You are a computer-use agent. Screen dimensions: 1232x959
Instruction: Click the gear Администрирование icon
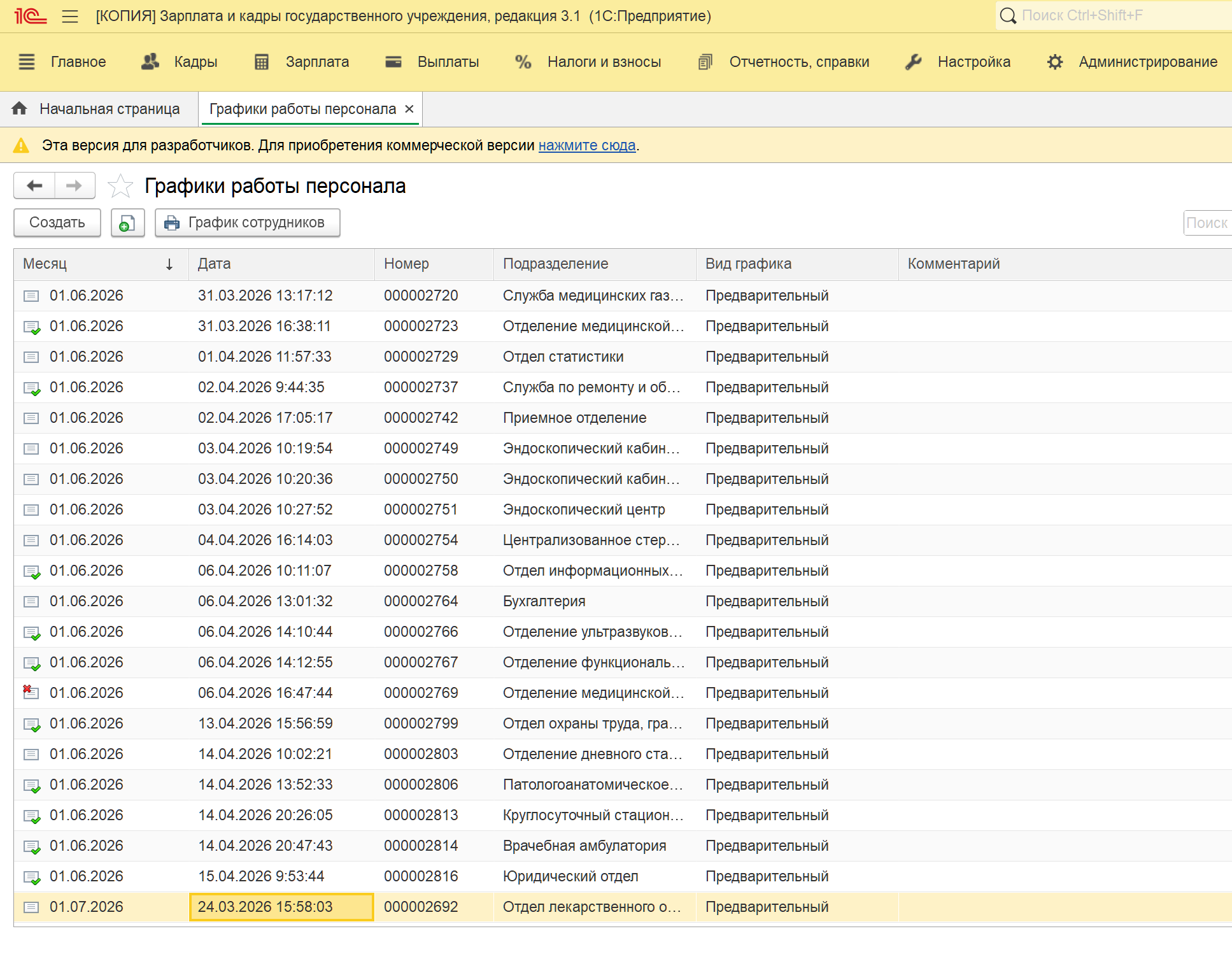click(x=1055, y=62)
